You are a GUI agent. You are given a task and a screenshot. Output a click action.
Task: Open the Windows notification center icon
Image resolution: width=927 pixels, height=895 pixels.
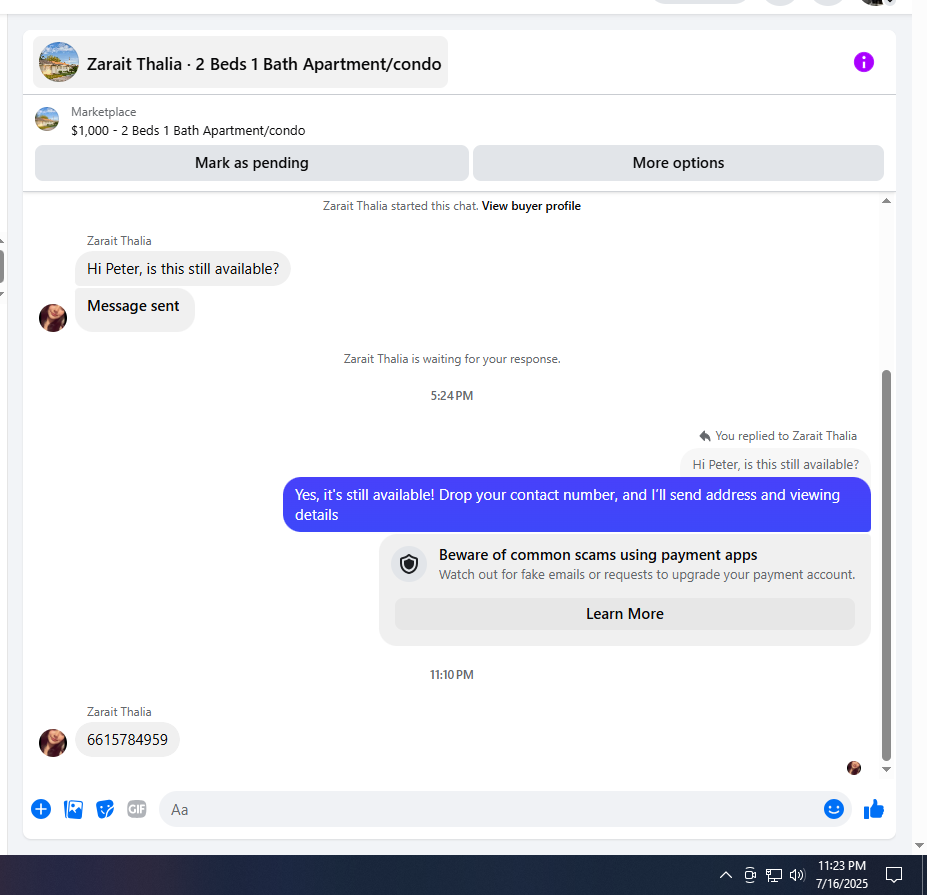tap(893, 874)
